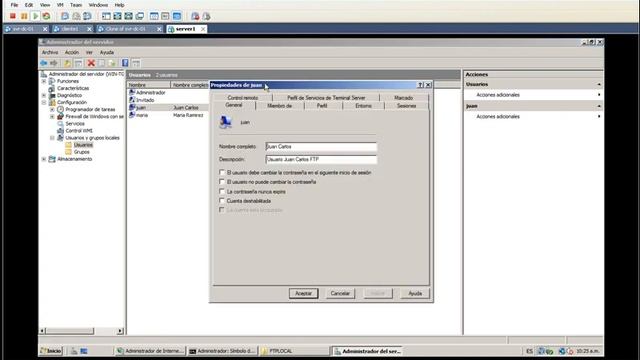Open the Ayuda menu in Server Manager

[107, 52]
